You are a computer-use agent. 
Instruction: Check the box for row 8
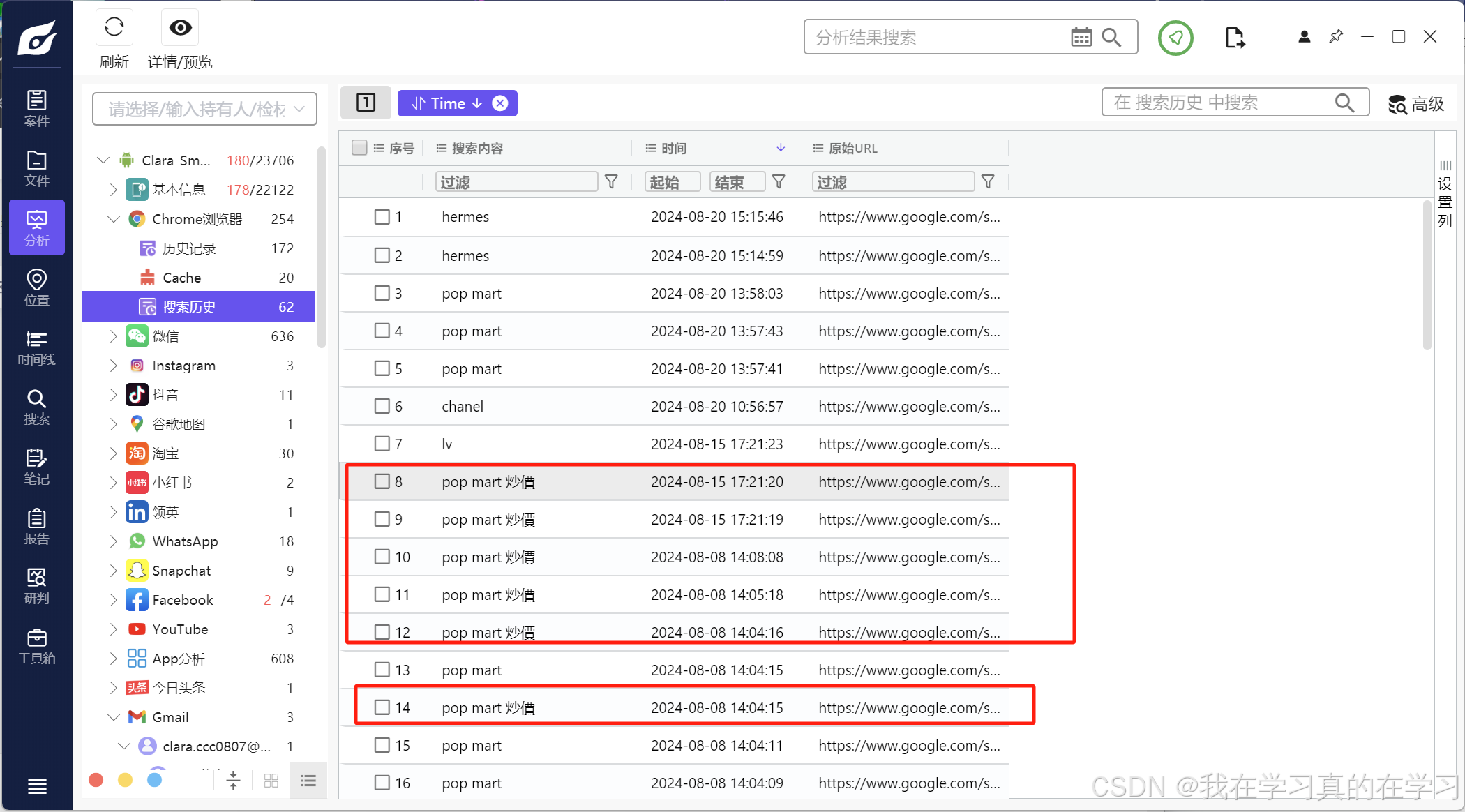[x=382, y=481]
